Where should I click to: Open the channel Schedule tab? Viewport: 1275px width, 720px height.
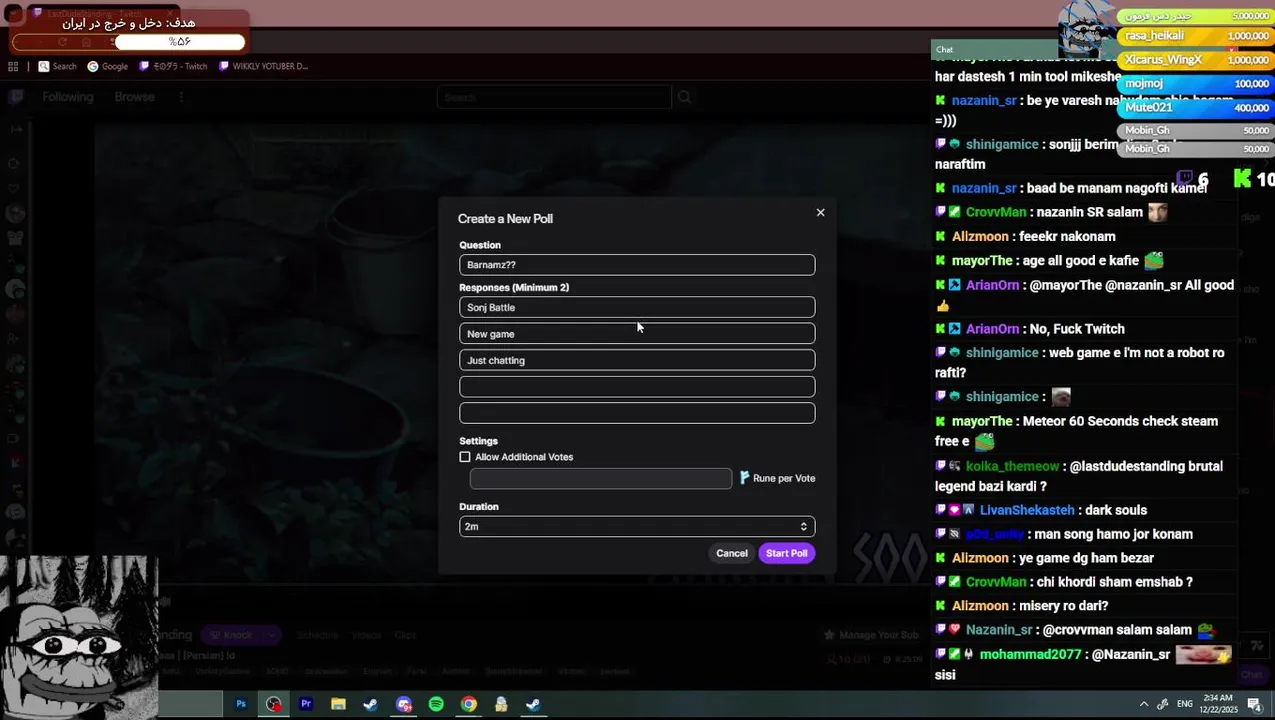(x=317, y=635)
